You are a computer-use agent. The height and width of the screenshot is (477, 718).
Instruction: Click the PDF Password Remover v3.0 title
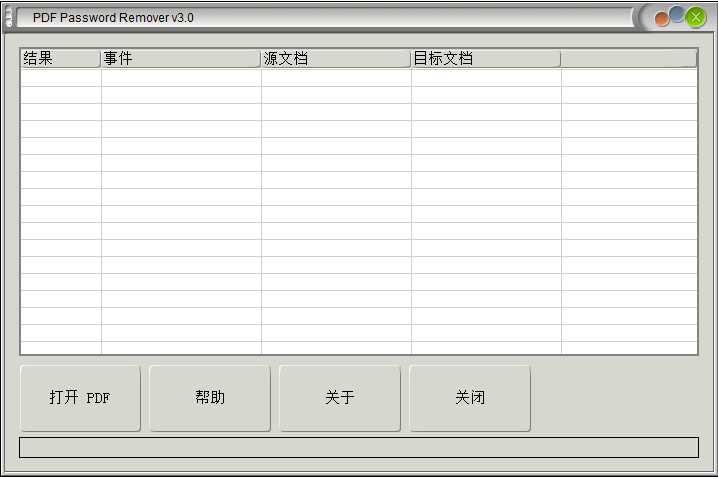coord(113,17)
